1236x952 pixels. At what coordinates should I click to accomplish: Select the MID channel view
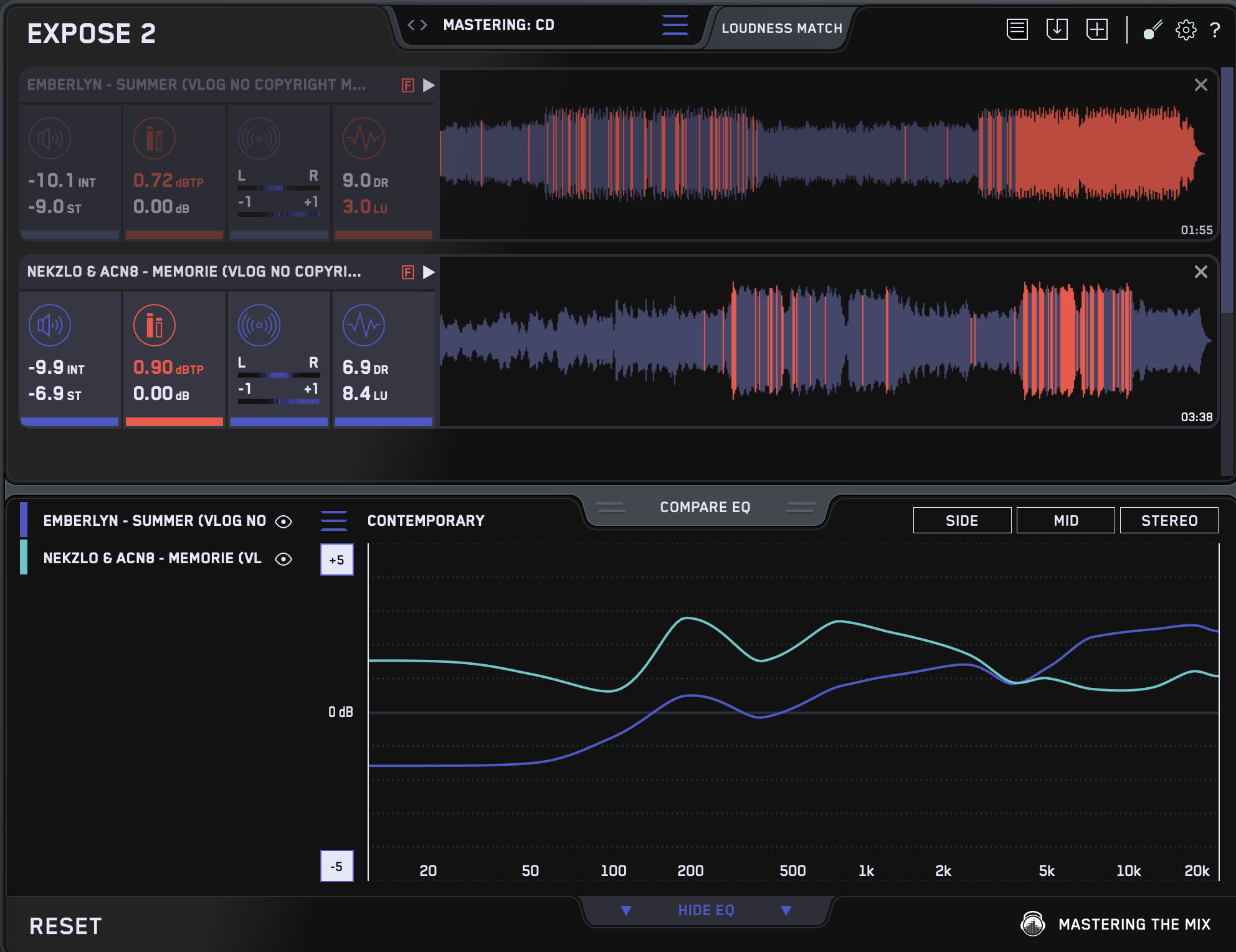point(1065,520)
